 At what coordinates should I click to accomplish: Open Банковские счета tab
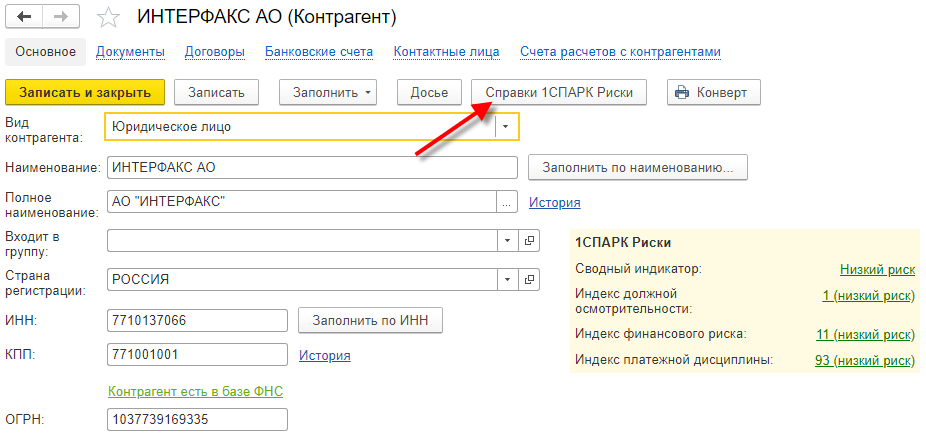click(x=319, y=52)
